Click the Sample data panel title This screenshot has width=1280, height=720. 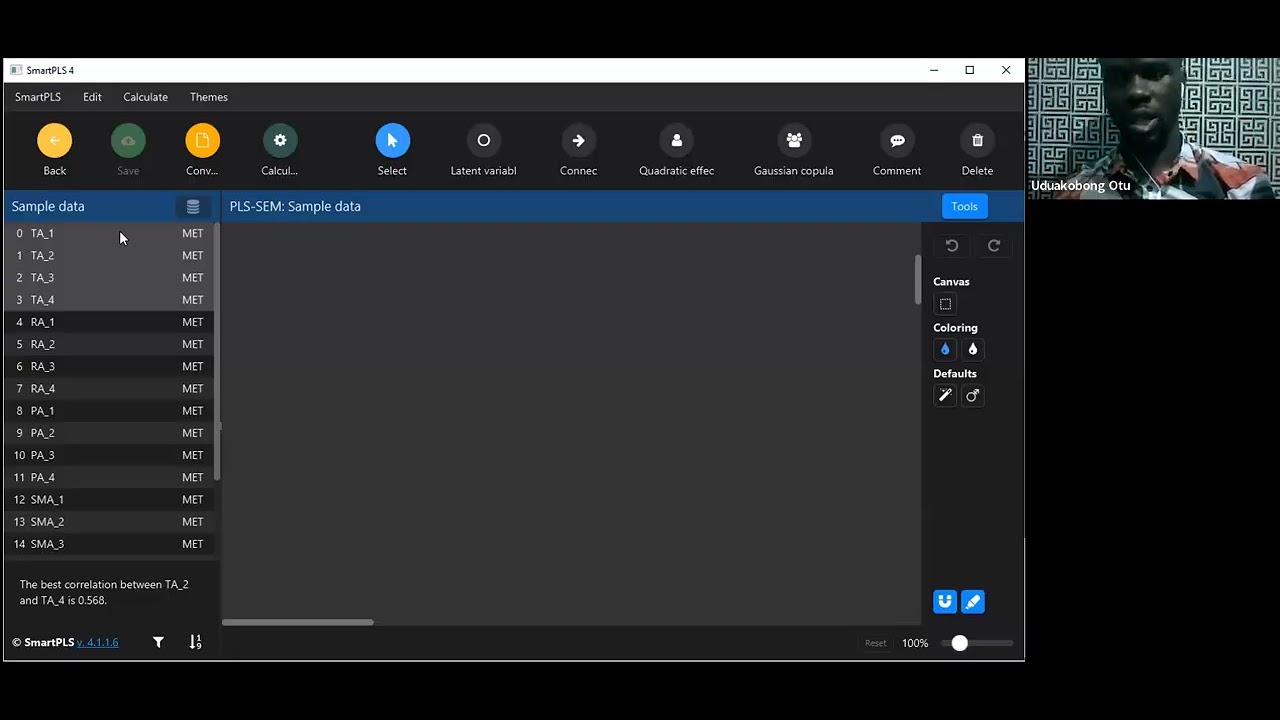[48, 206]
